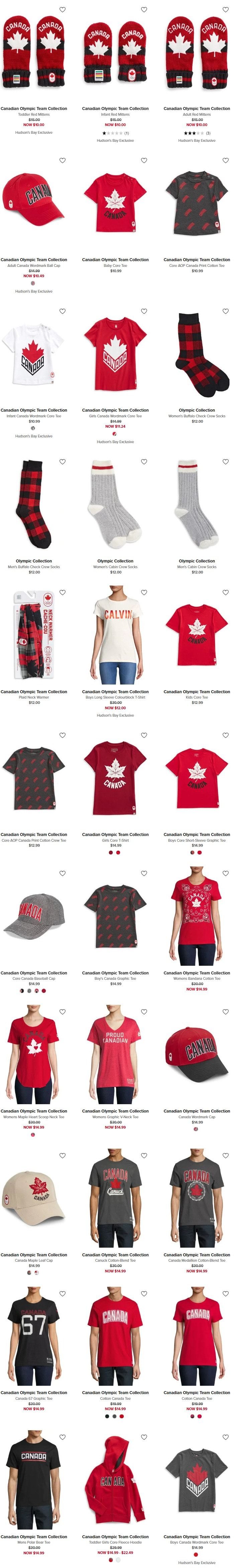Select red swatch under Girls Core T-Shirt
The width and height of the screenshot is (234, 1568).
tap(118, 852)
